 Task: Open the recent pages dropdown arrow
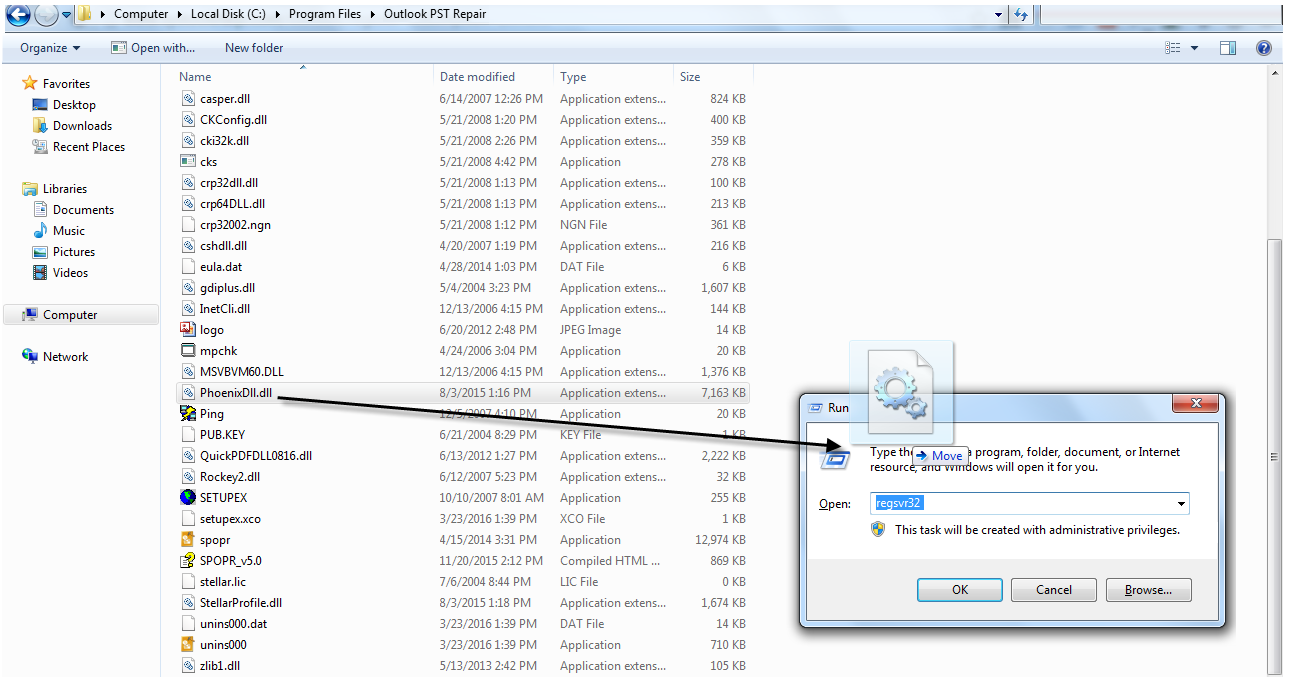click(x=67, y=15)
